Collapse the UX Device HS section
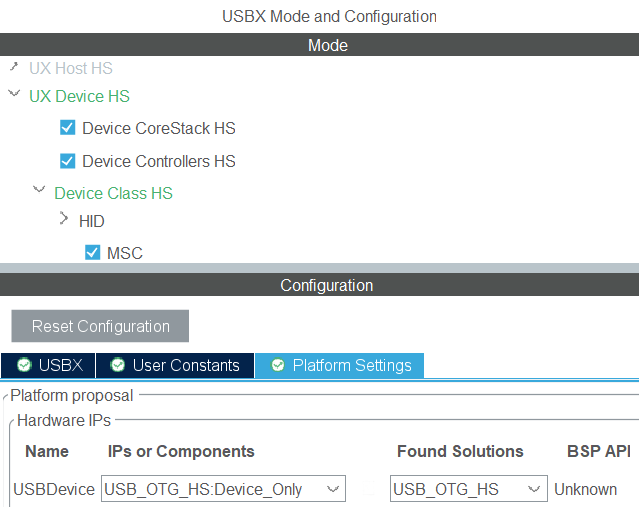 13,95
